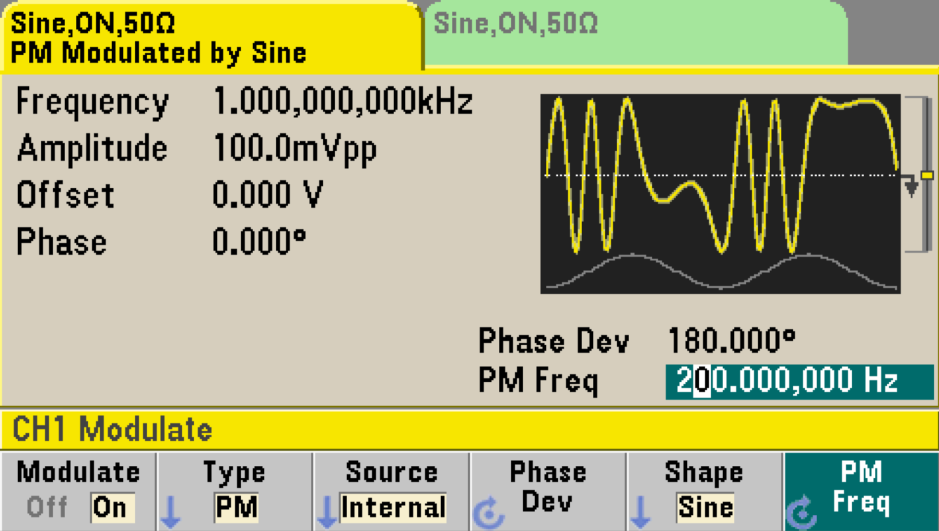Open the modulation Type PM softkey
This screenshot has width=939, height=531.
[235, 491]
